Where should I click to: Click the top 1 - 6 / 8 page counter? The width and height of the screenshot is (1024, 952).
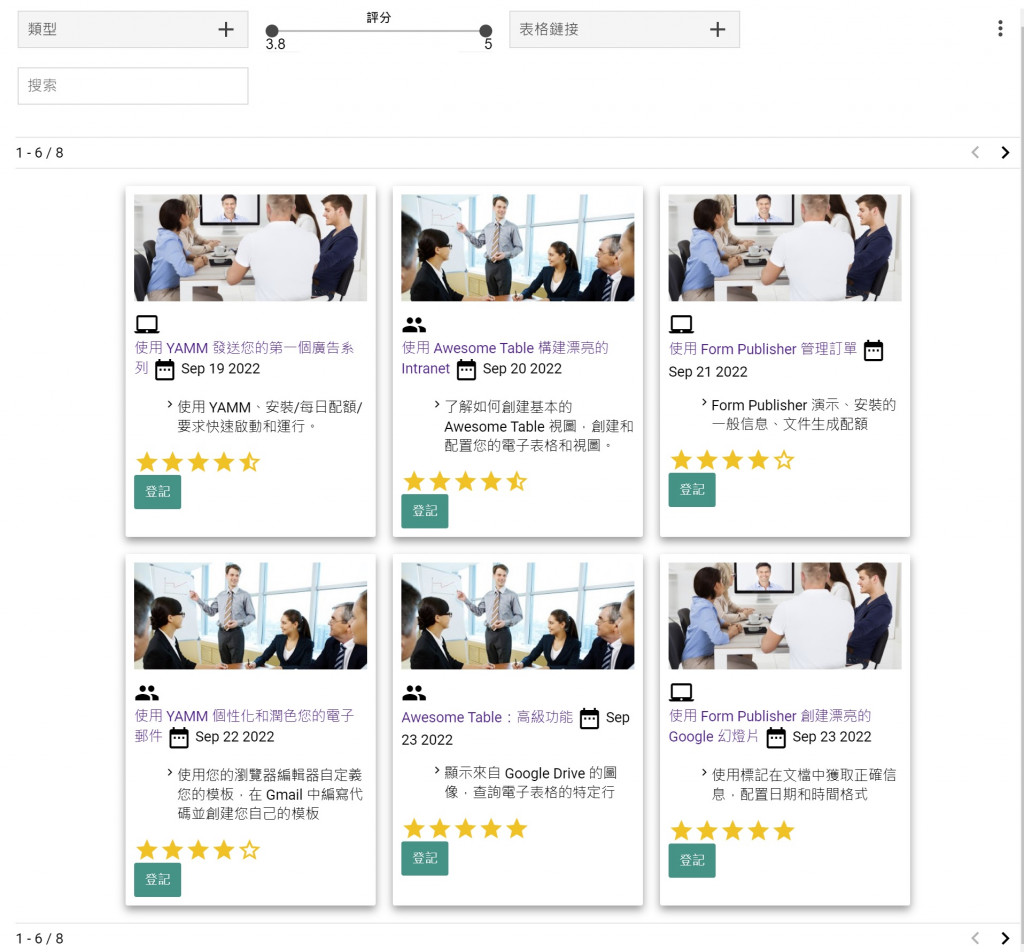40,153
